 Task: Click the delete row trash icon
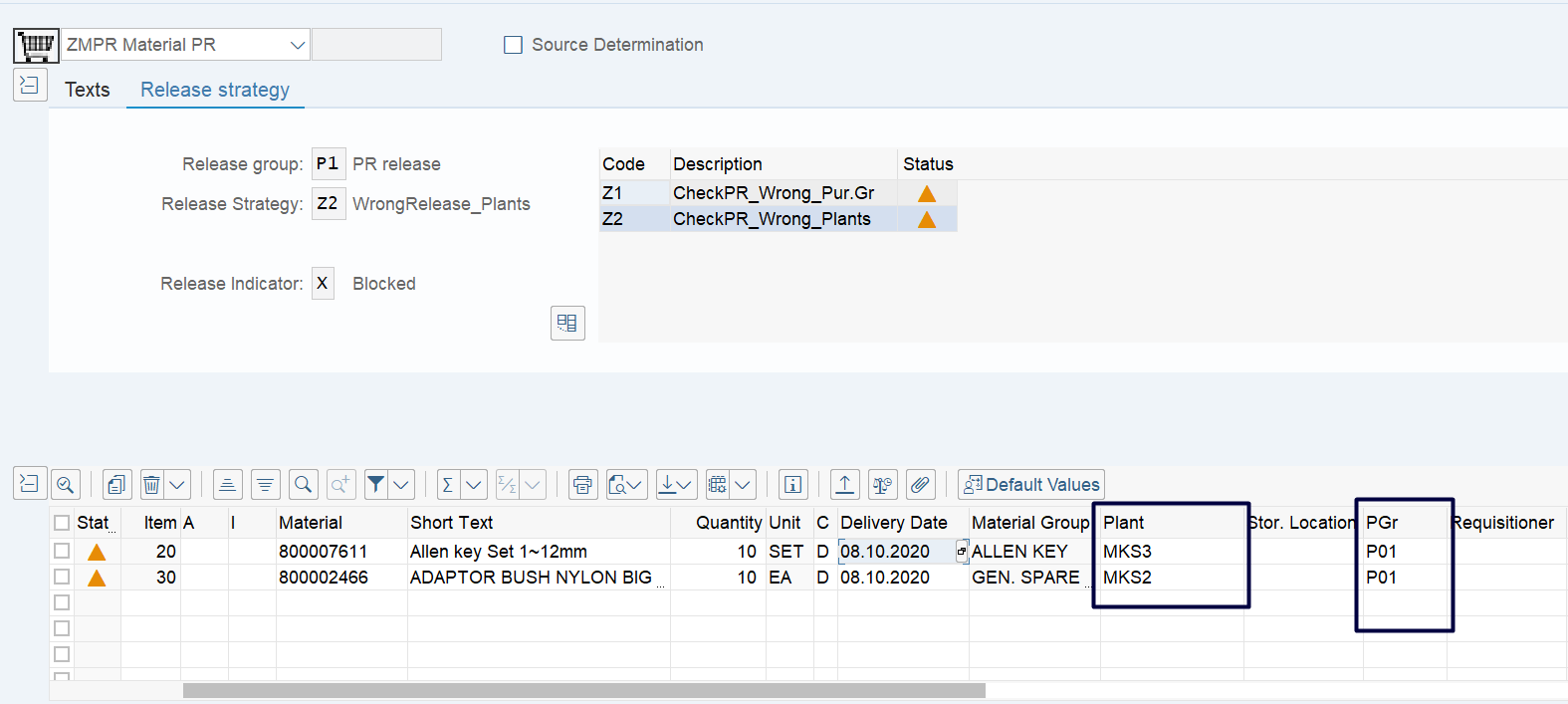coord(152,485)
